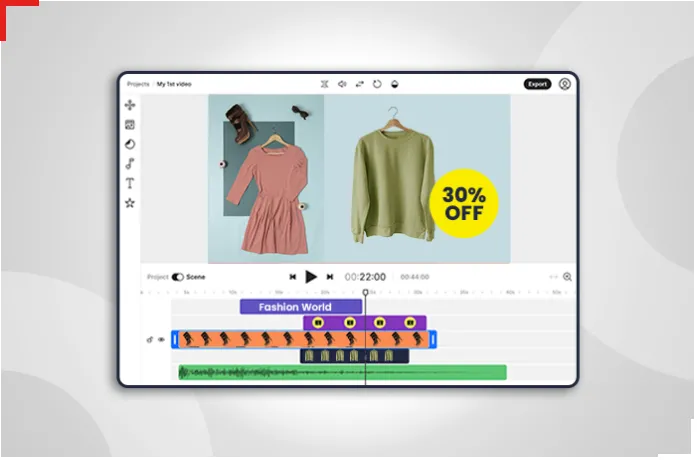697x460 pixels.
Task: Open the Projects breadcrumb link
Action: coord(138,84)
